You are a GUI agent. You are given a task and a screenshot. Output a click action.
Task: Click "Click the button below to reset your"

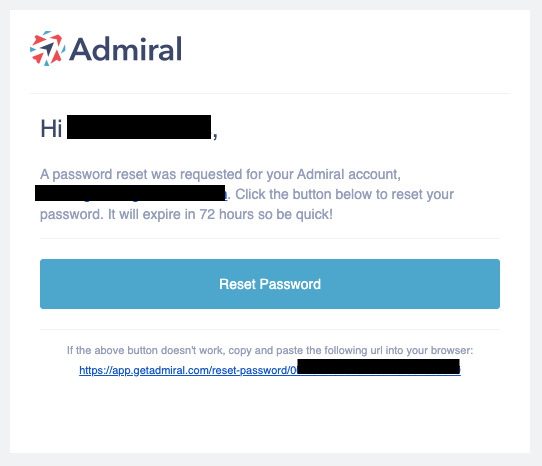click(x=344, y=194)
